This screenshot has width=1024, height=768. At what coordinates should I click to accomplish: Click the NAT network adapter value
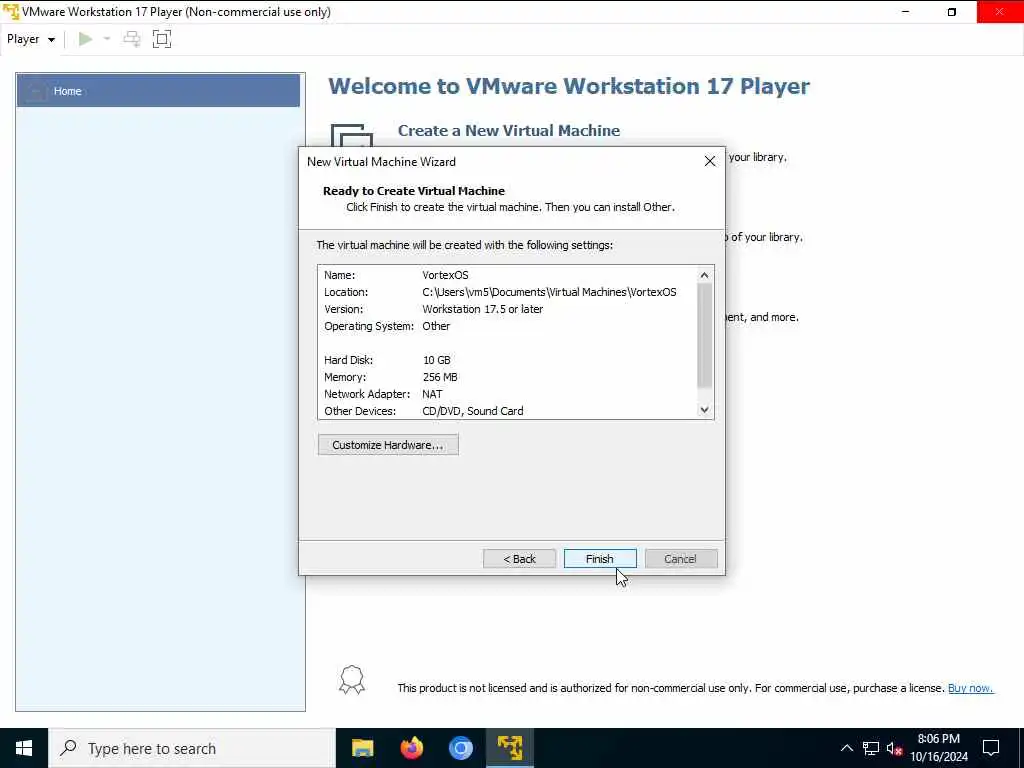pyautogui.click(x=432, y=394)
